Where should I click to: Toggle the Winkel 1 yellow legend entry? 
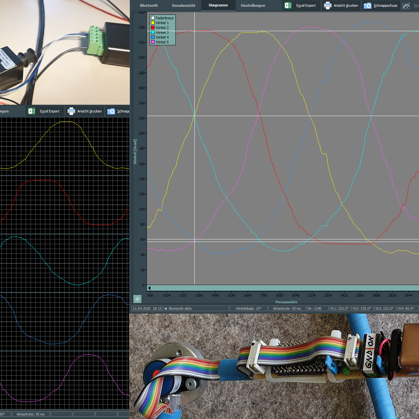(x=160, y=23)
